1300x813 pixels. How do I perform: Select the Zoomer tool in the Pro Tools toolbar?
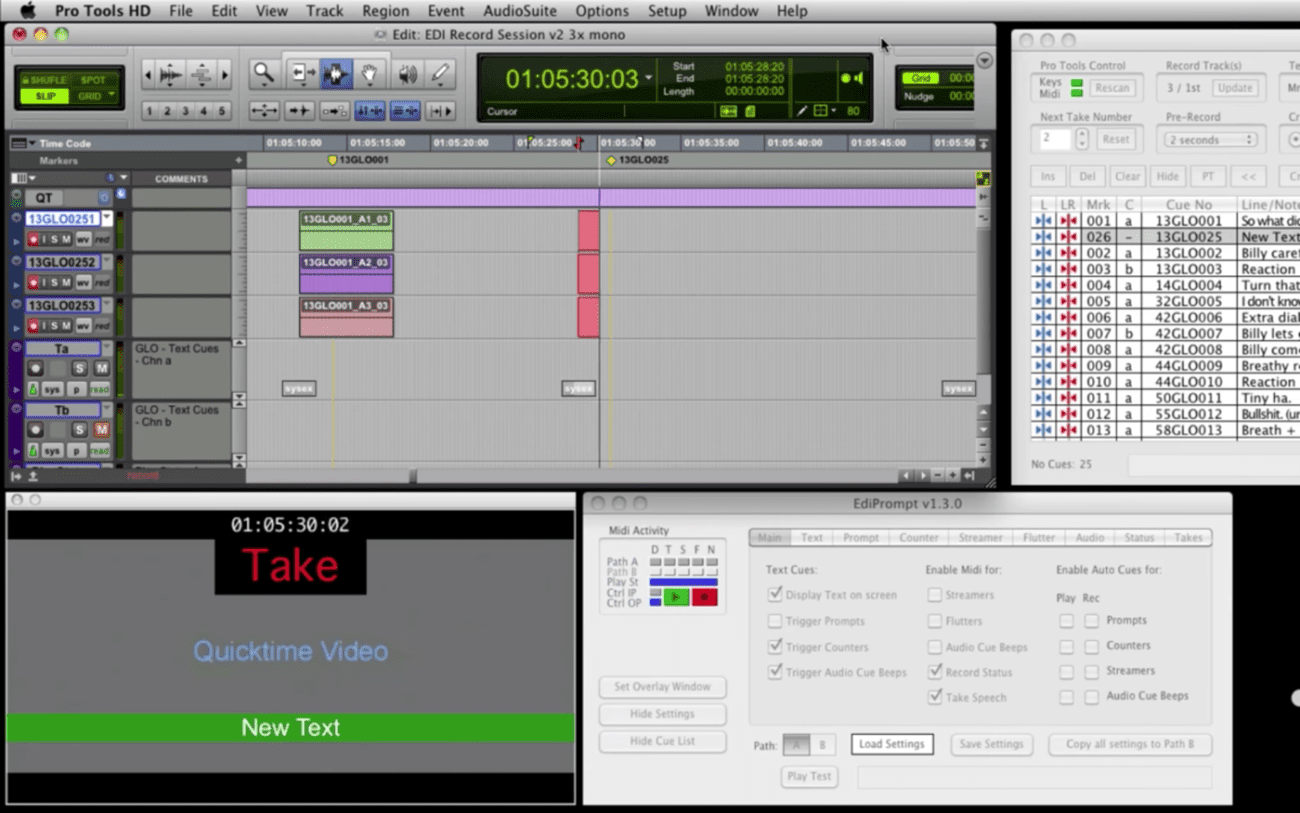263,73
